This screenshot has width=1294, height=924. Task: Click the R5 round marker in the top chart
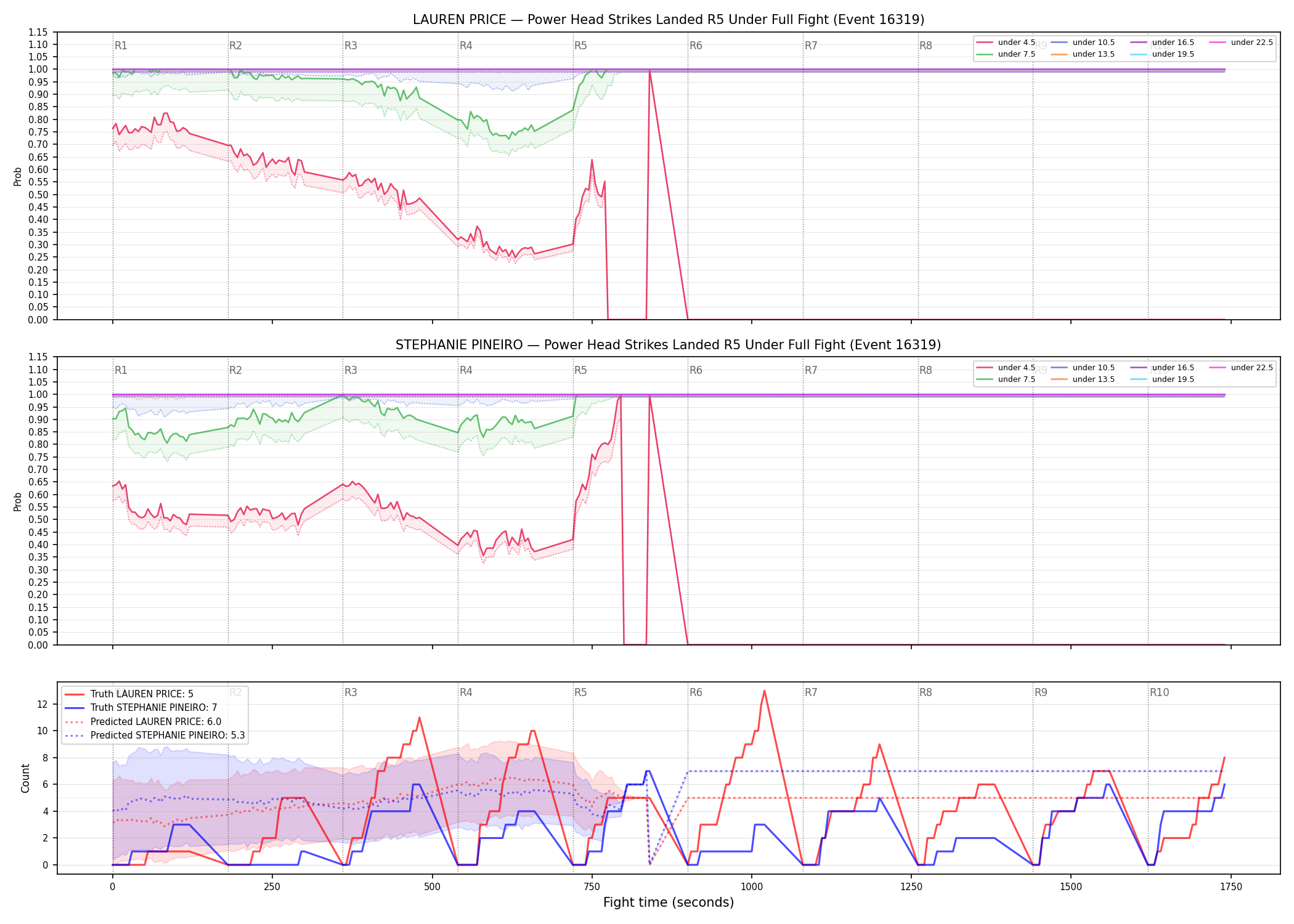[x=580, y=46]
